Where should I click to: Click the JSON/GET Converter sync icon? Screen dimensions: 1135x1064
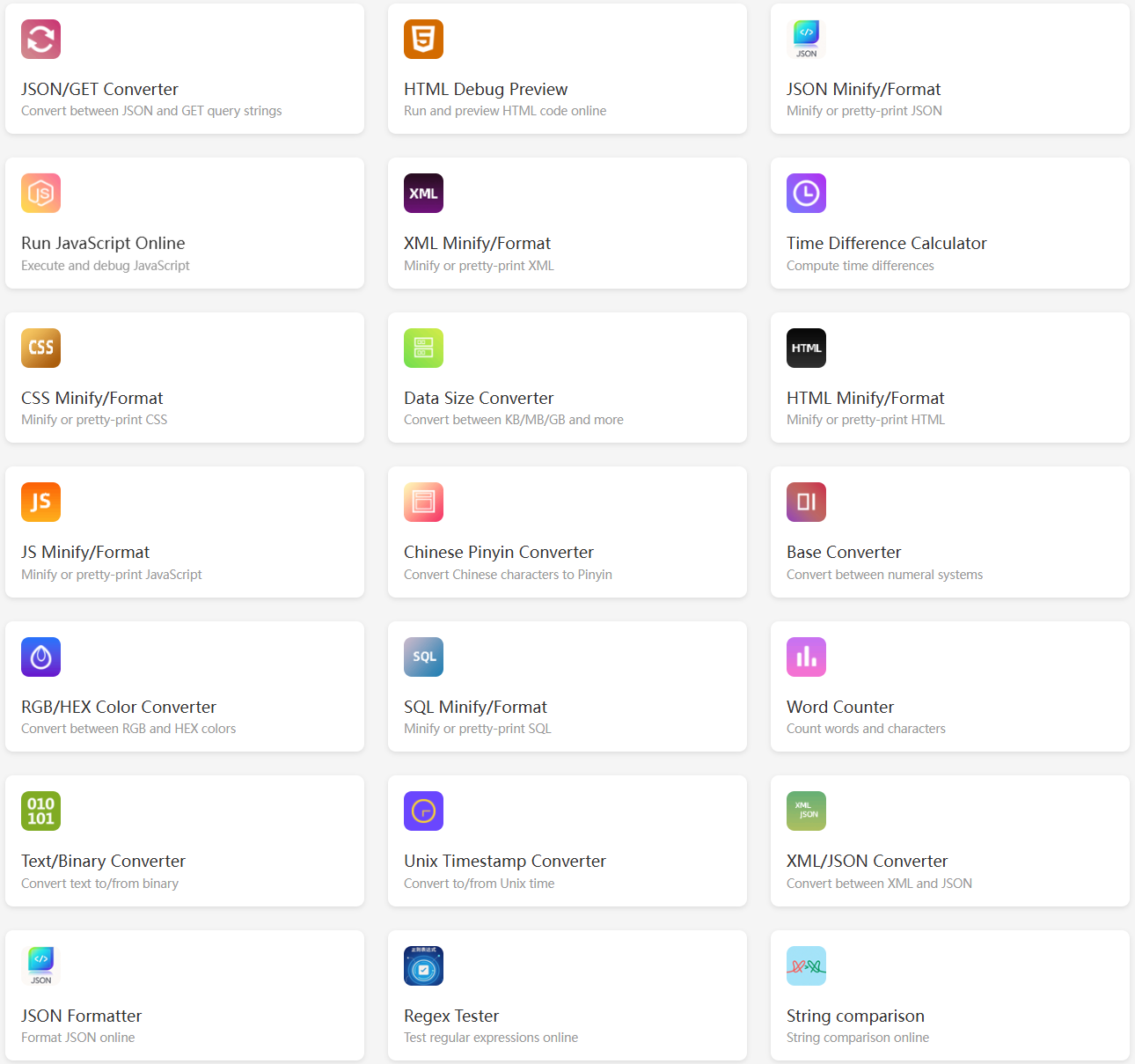pos(40,39)
